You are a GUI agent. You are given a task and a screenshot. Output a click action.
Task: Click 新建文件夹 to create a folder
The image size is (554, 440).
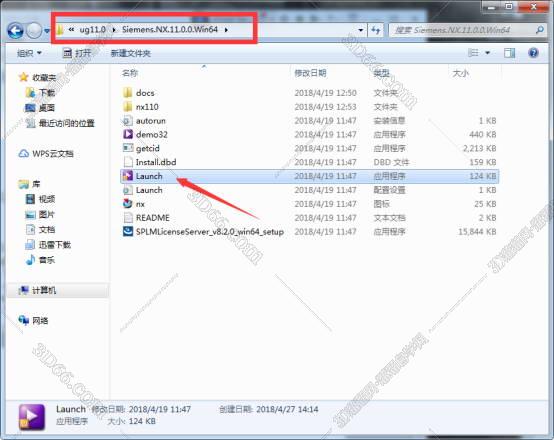tap(131, 53)
